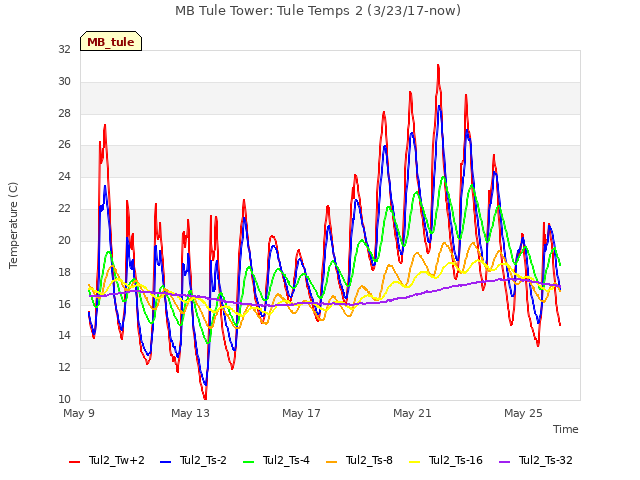This screenshot has width=640, height=480.
Task: Click the highest red peak above 30
Action: click(x=438, y=65)
